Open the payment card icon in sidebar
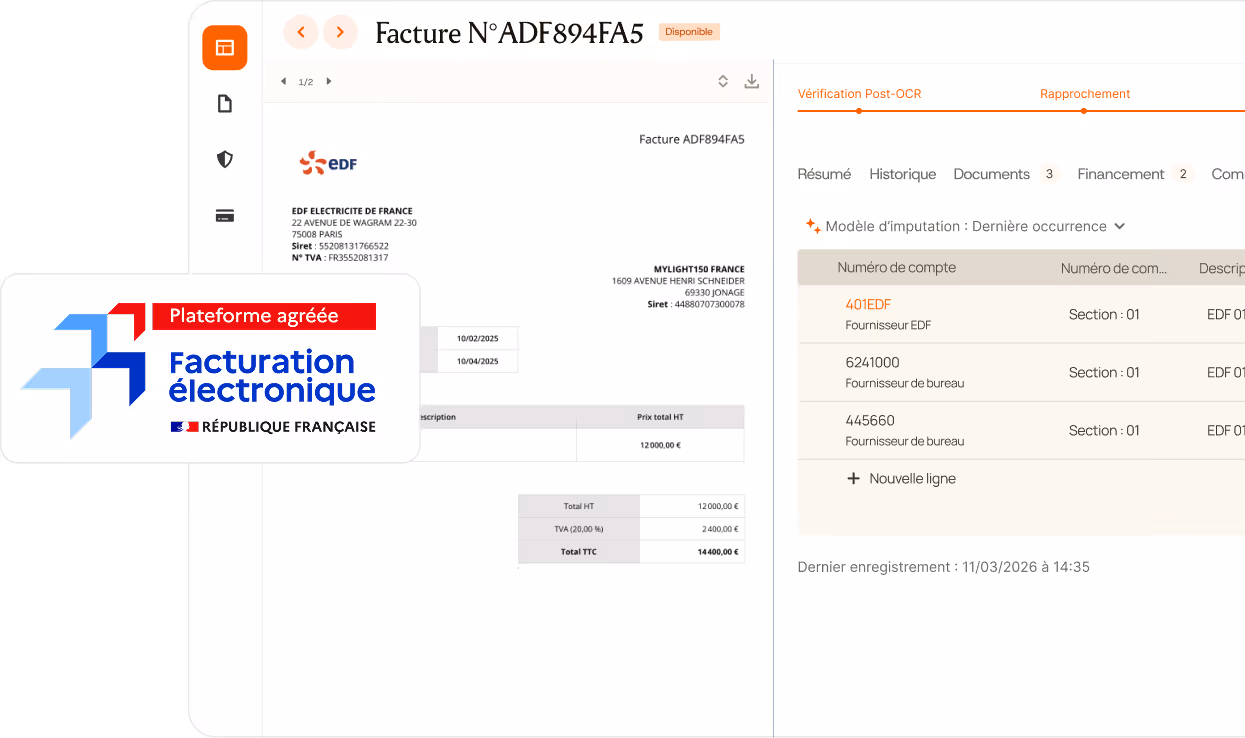The width and height of the screenshot is (1245, 738). (x=225, y=215)
